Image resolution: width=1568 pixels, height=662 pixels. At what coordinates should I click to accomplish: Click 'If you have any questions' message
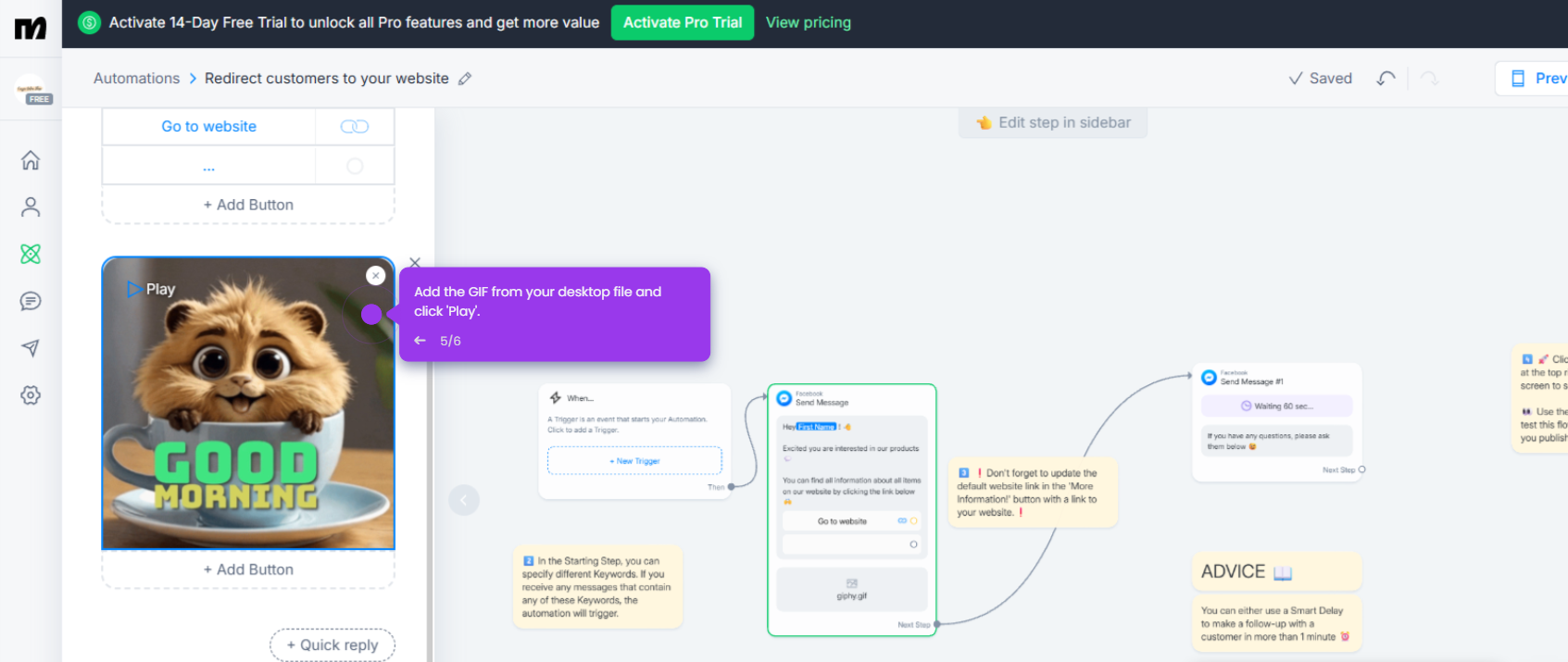1276,441
